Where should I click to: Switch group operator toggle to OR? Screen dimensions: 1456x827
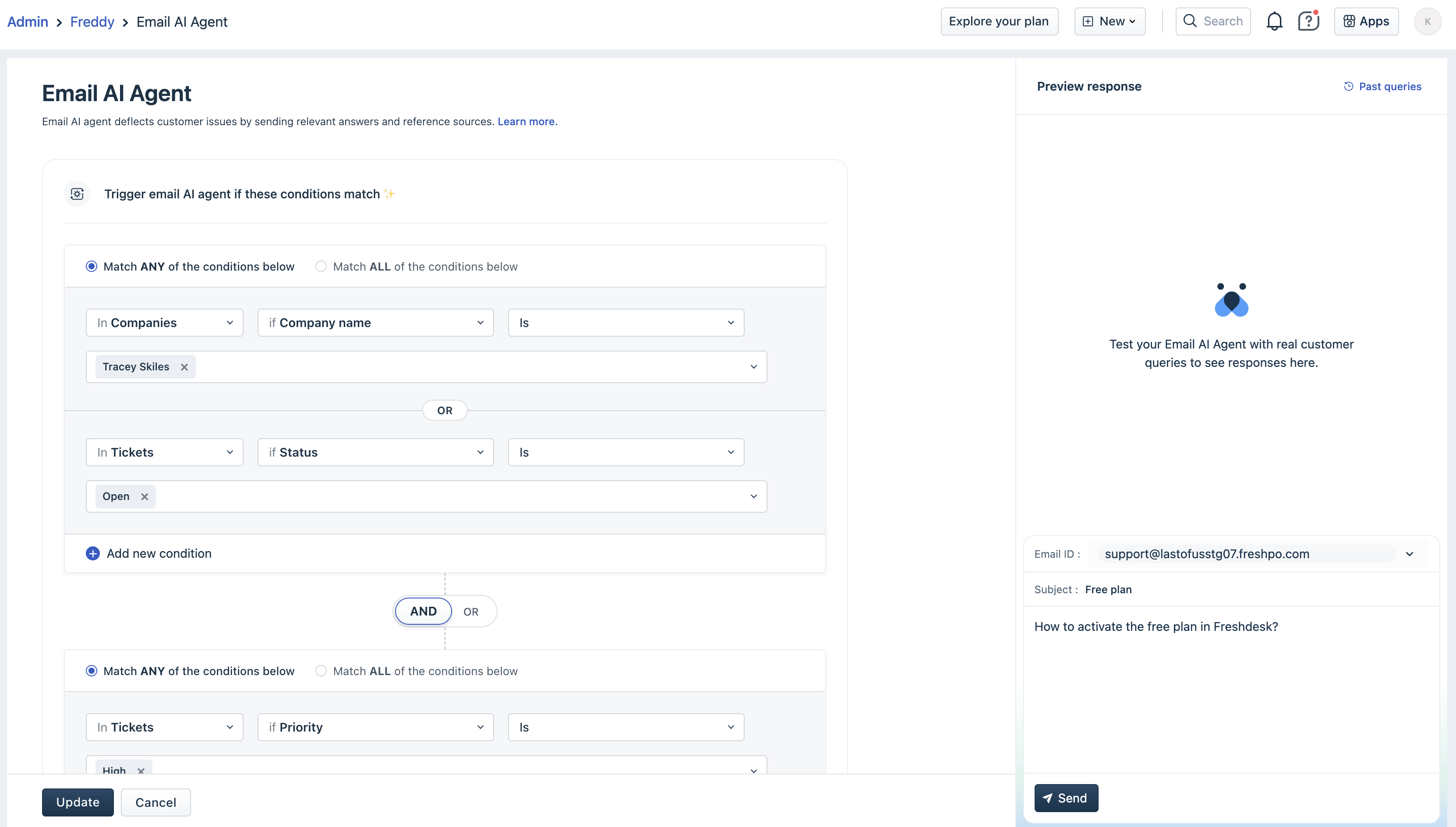pos(470,612)
